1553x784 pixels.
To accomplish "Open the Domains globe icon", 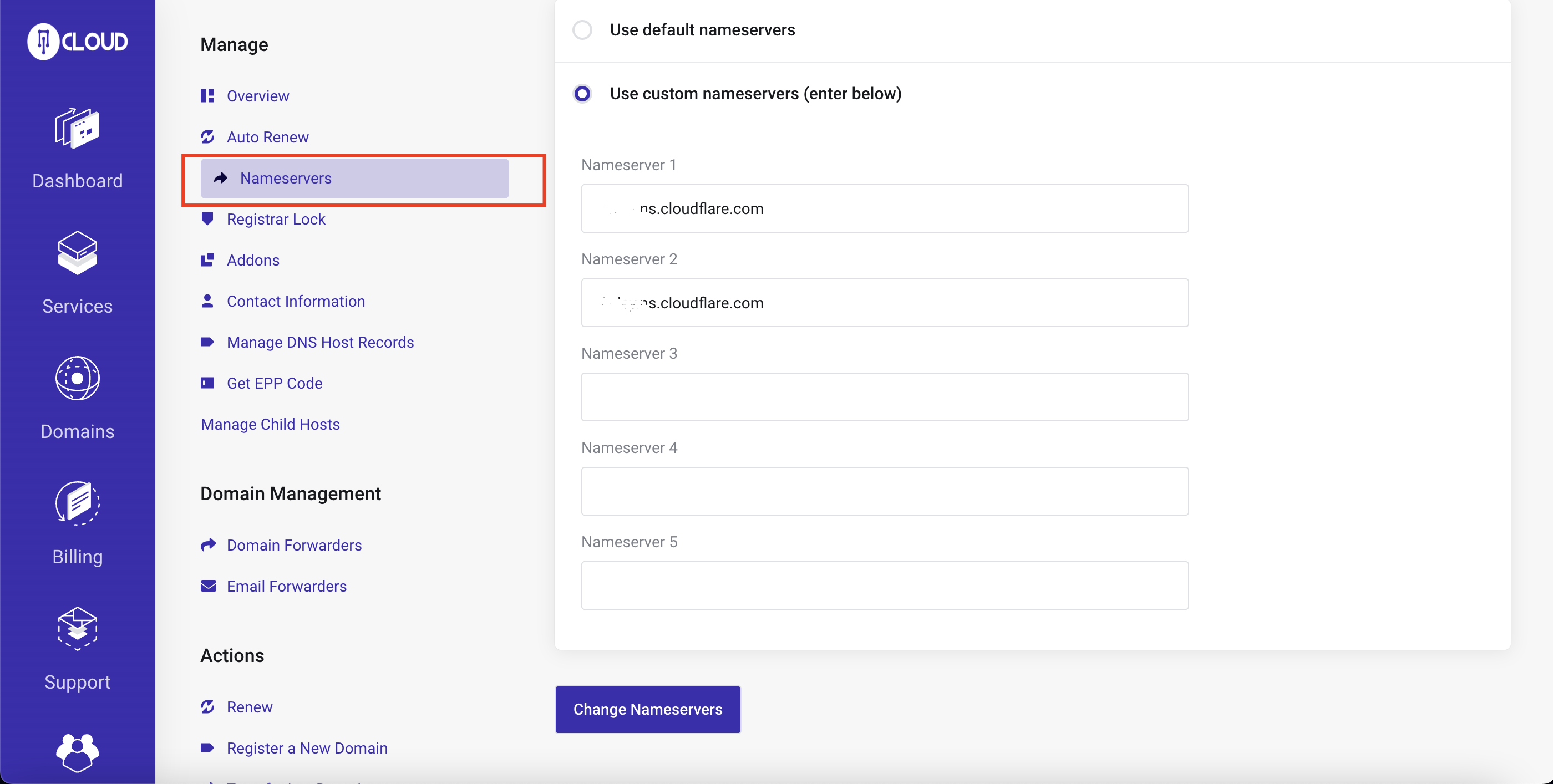I will click(77, 378).
